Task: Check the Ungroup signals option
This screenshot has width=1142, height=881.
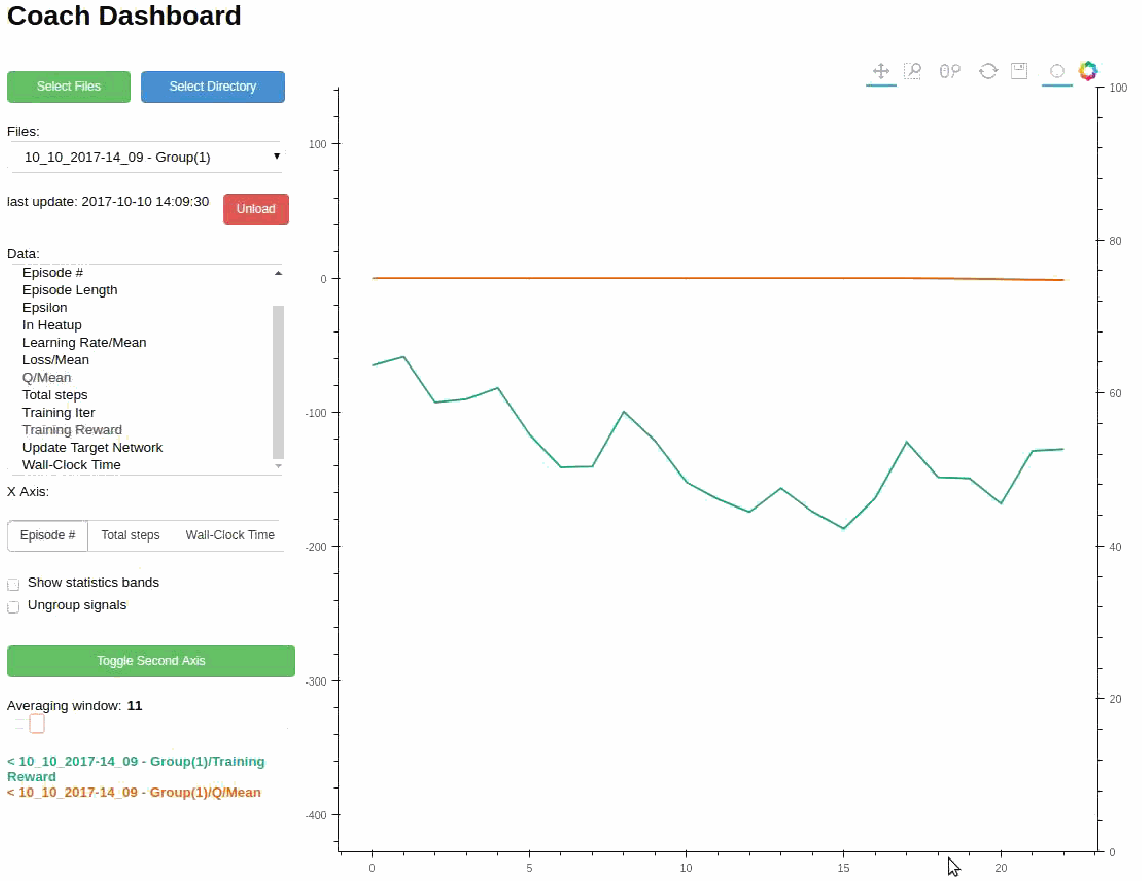Action: click(13, 606)
